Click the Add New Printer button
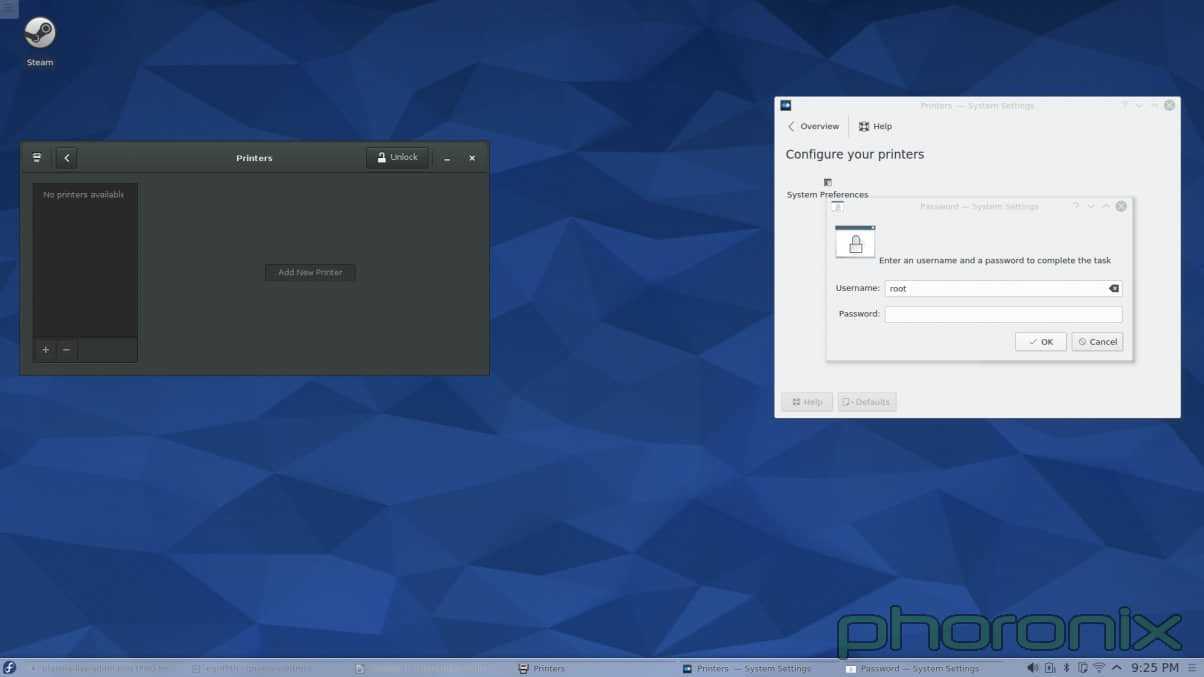The width and height of the screenshot is (1204, 677). (x=310, y=272)
